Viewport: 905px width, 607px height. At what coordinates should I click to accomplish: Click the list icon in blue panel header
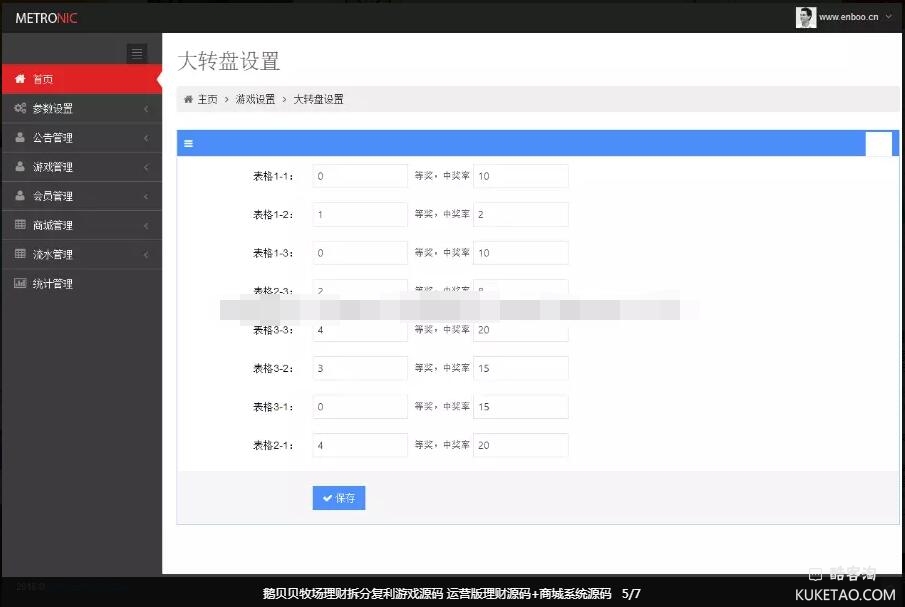coord(188,144)
